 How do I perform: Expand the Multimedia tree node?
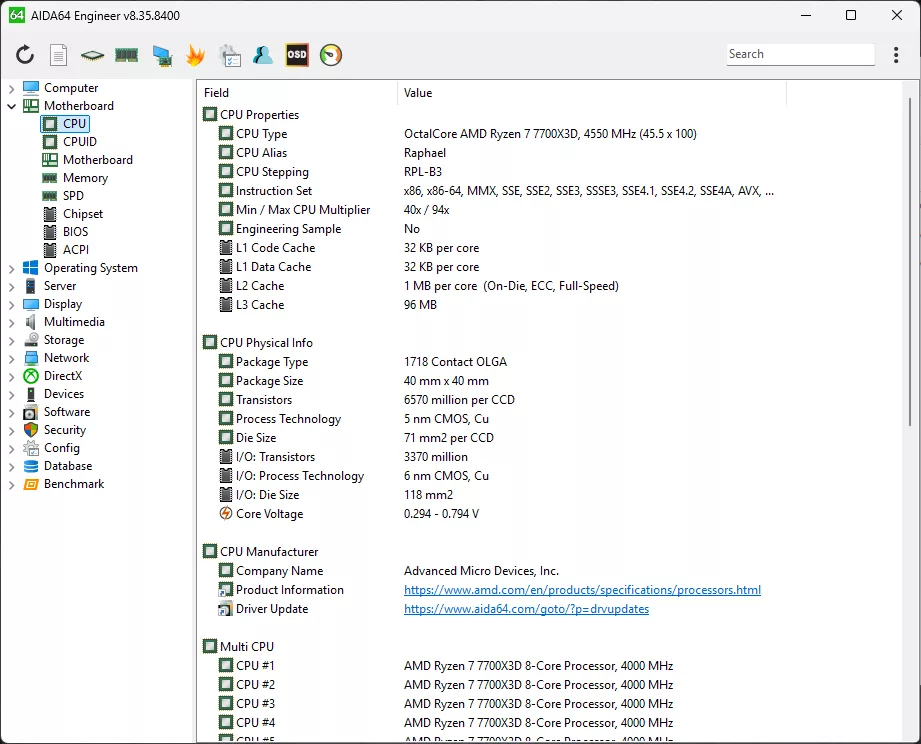pos(11,323)
